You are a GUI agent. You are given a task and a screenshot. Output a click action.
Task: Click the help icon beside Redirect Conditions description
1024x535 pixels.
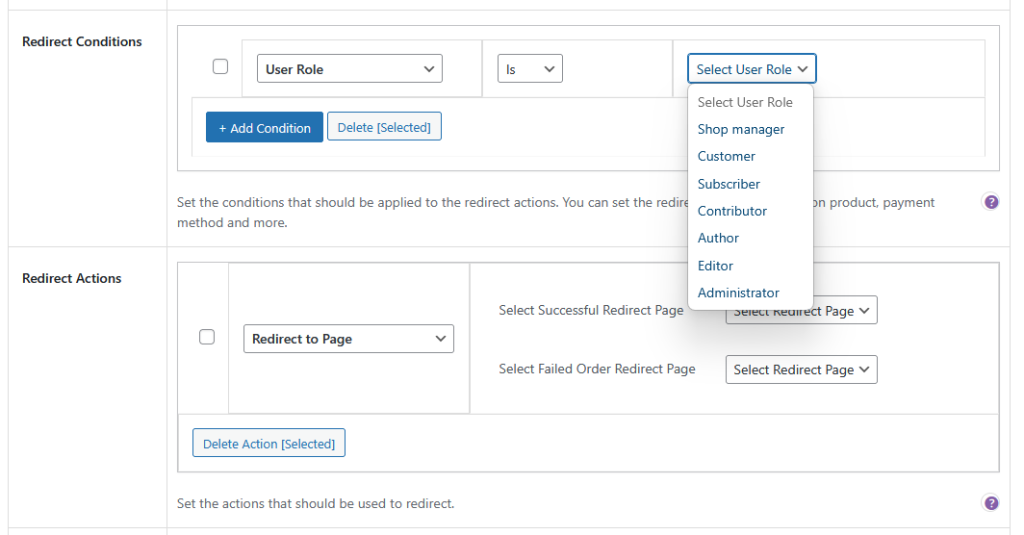pyautogui.click(x=991, y=202)
